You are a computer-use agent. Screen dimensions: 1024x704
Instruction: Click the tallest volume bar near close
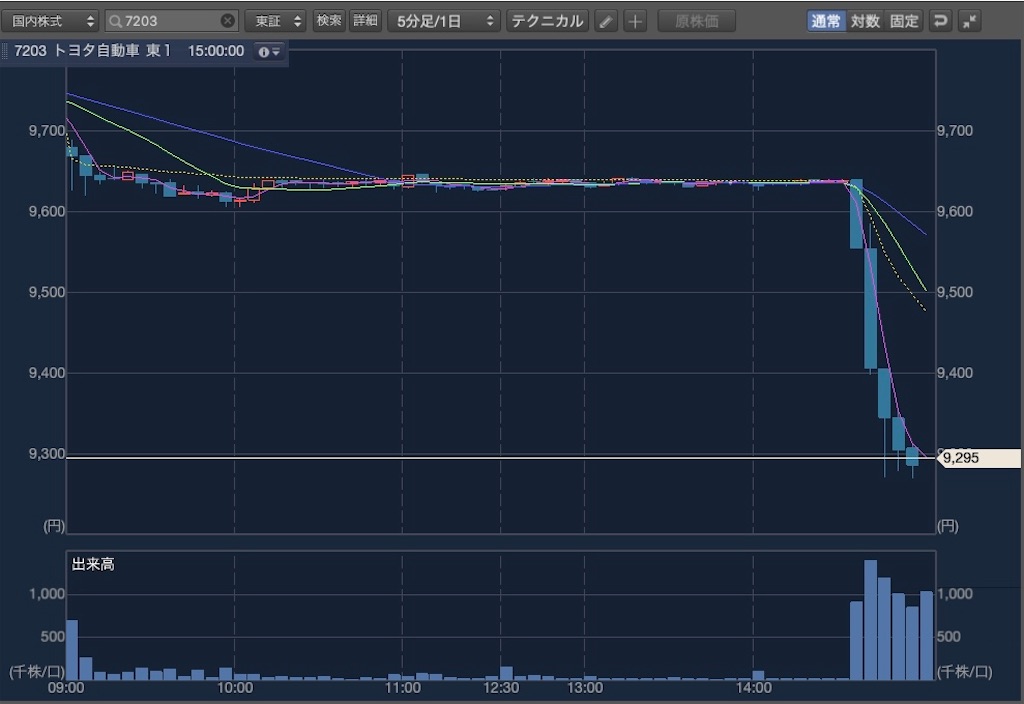870,620
